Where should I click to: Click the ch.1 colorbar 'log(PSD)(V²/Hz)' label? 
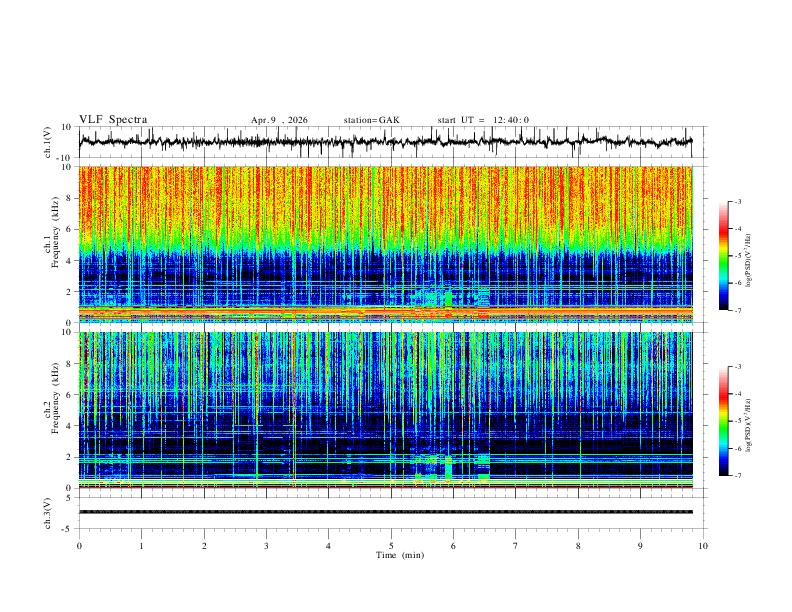pos(749,260)
